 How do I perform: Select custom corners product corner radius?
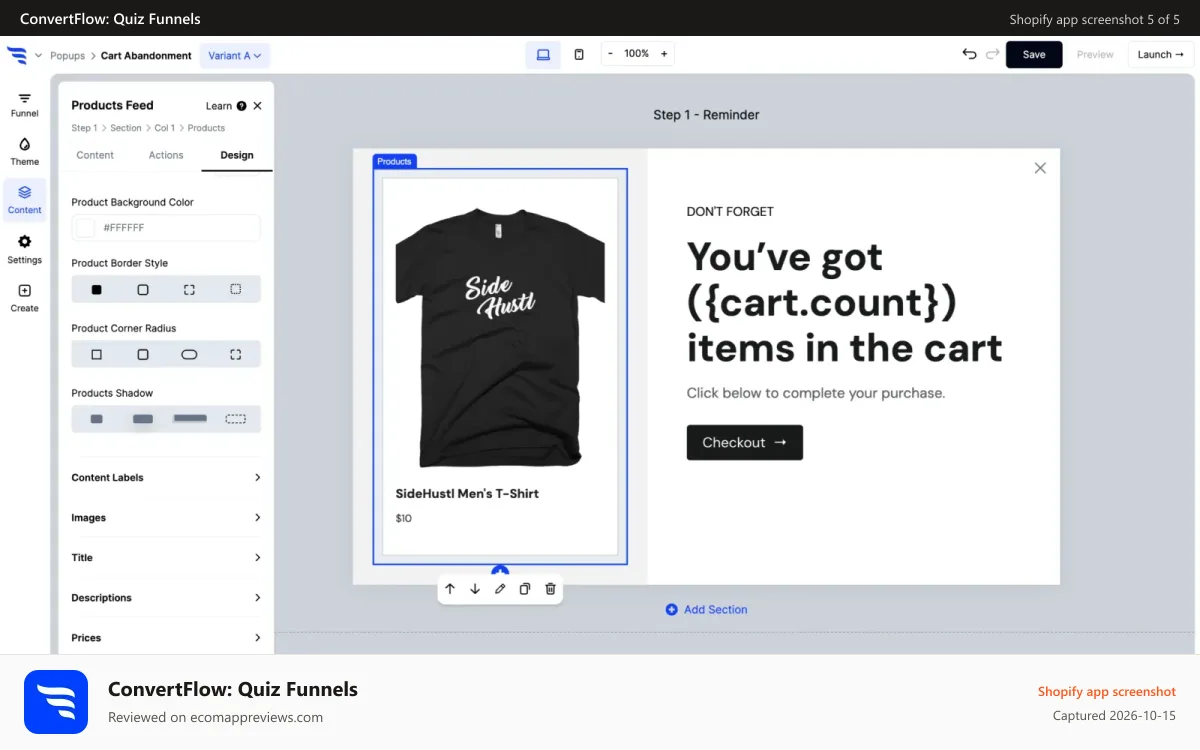point(236,354)
